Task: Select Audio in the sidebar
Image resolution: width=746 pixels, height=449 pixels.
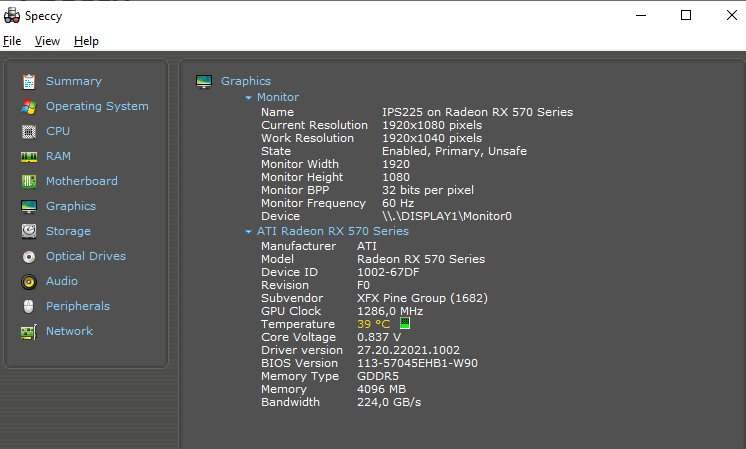Action: pyautogui.click(x=62, y=281)
